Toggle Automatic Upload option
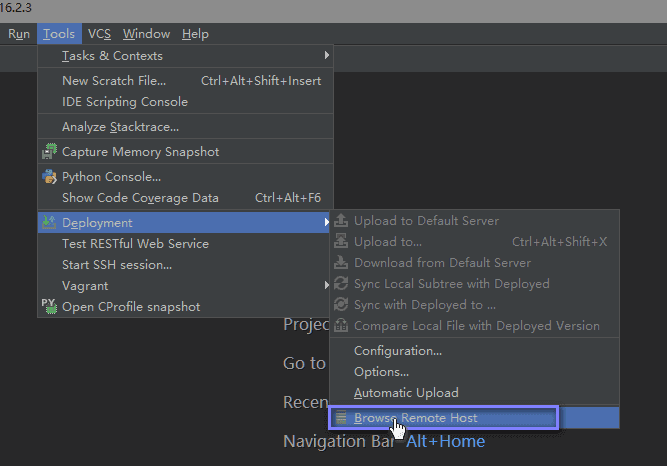Image resolution: width=667 pixels, height=466 pixels. (406, 393)
